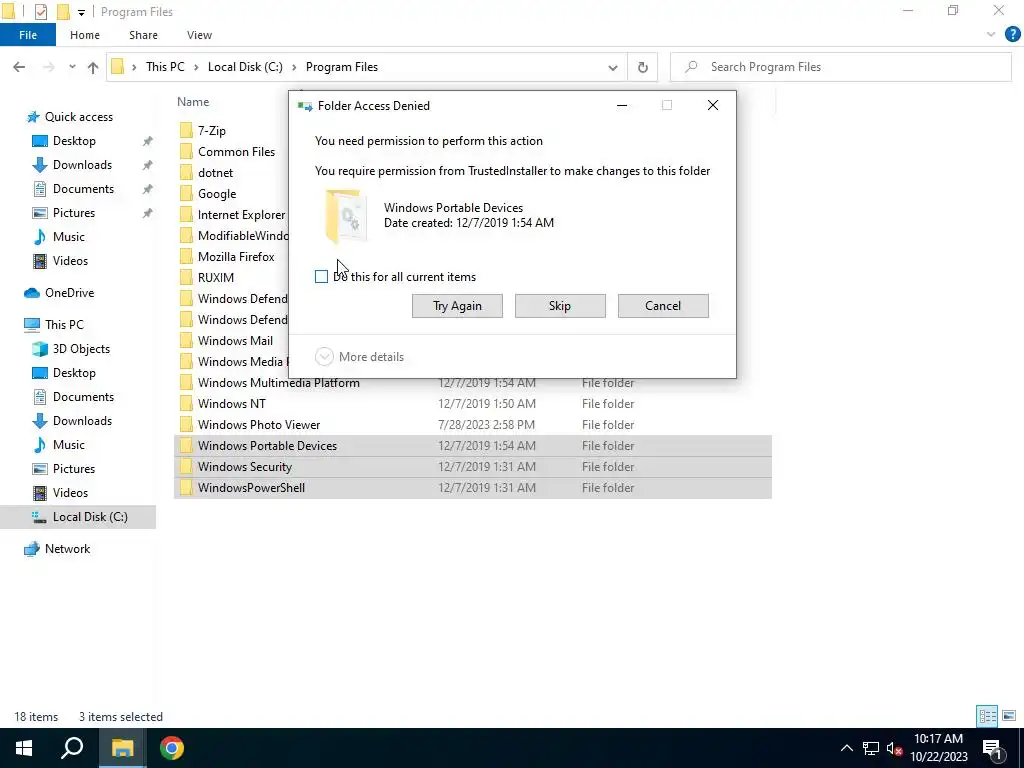1024x768 pixels.
Task: Expand More details in the dialog
Action: (x=360, y=357)
